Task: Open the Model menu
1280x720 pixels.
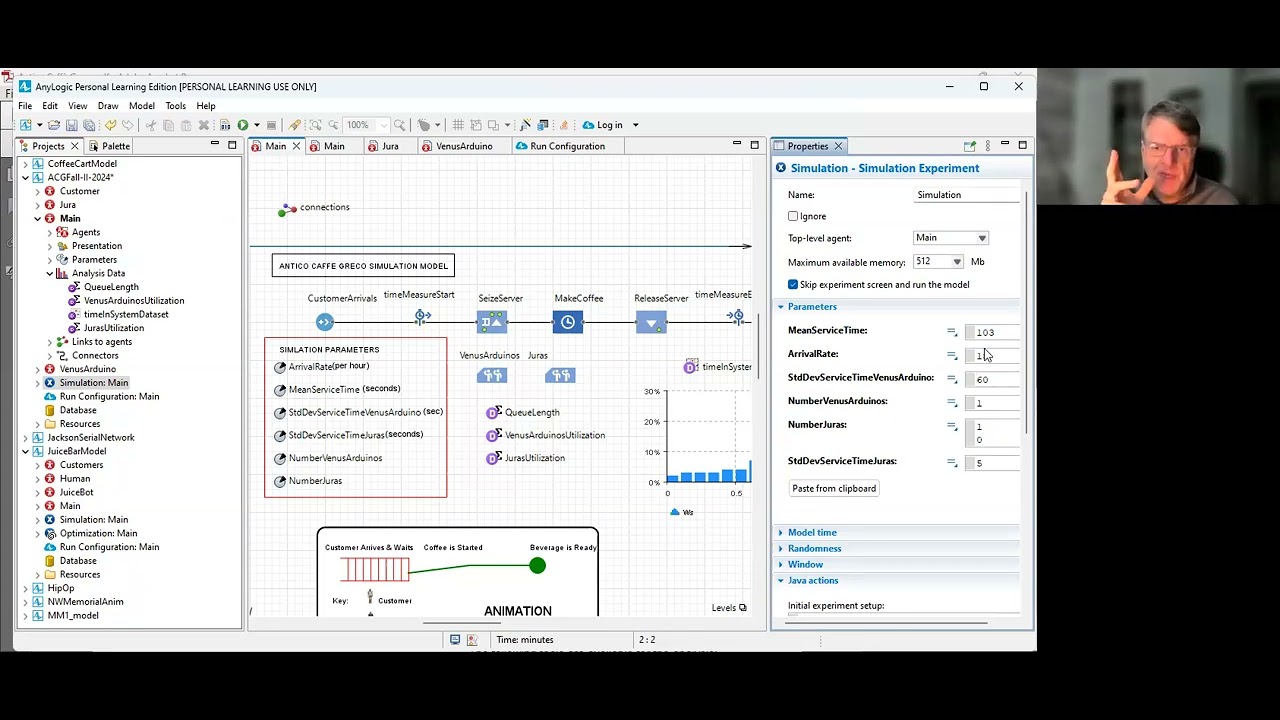Action: (142, 106)
